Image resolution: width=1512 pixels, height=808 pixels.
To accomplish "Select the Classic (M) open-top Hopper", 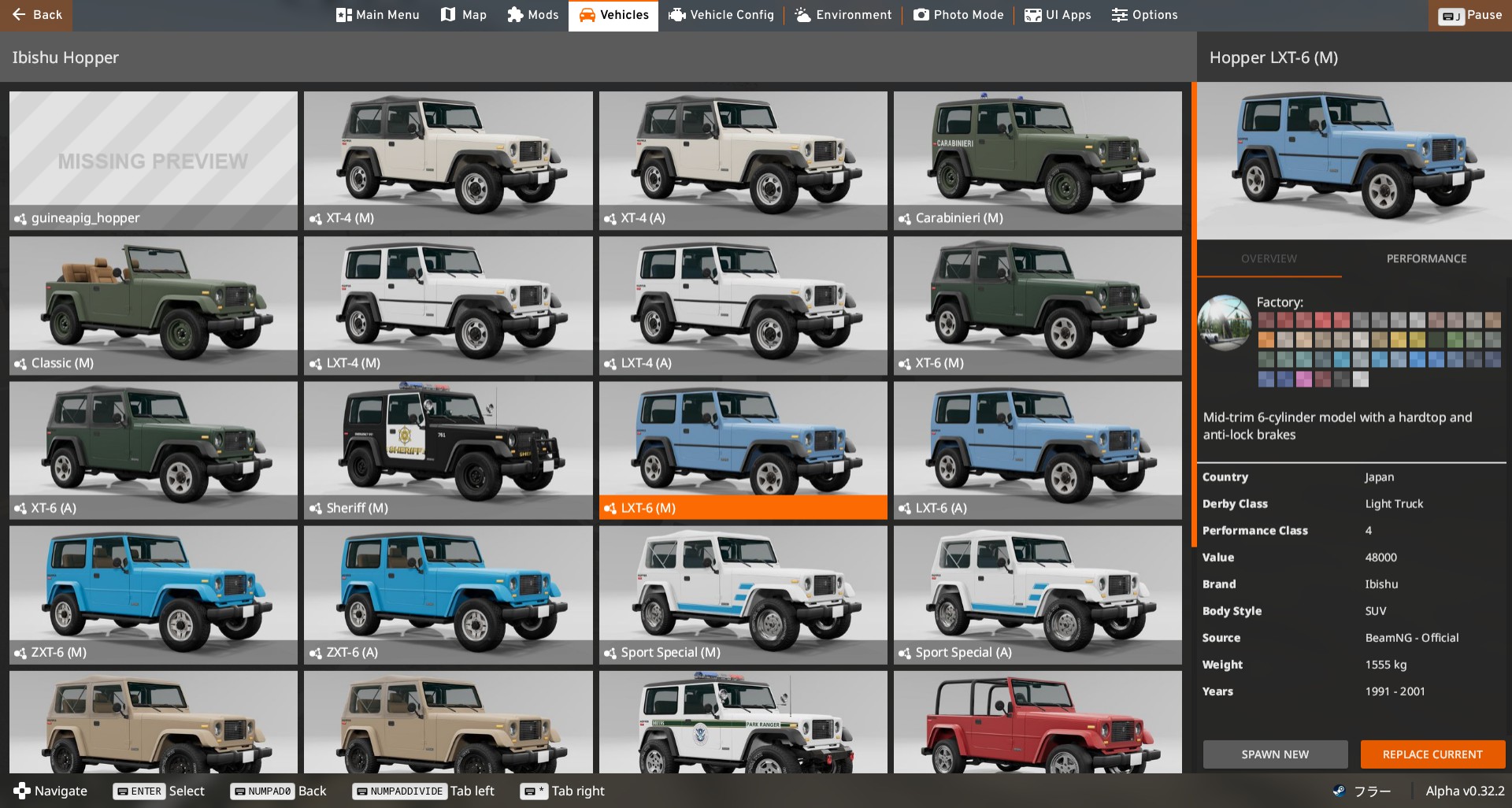I will click(154, 306).
